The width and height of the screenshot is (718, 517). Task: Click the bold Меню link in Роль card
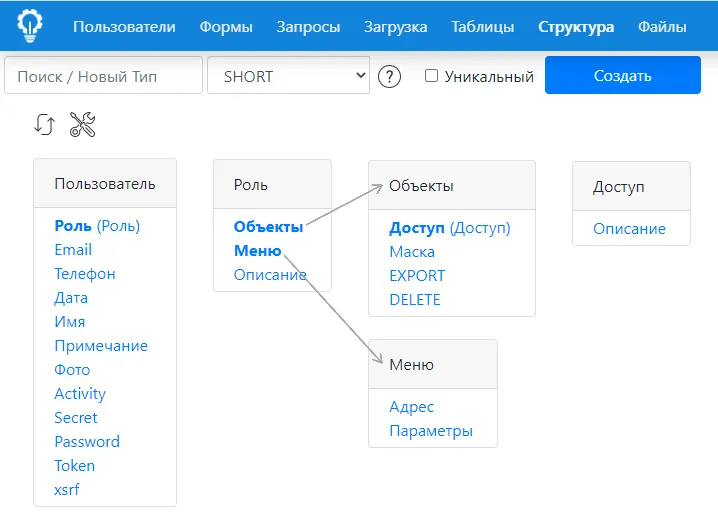click(x=257, y=250)
